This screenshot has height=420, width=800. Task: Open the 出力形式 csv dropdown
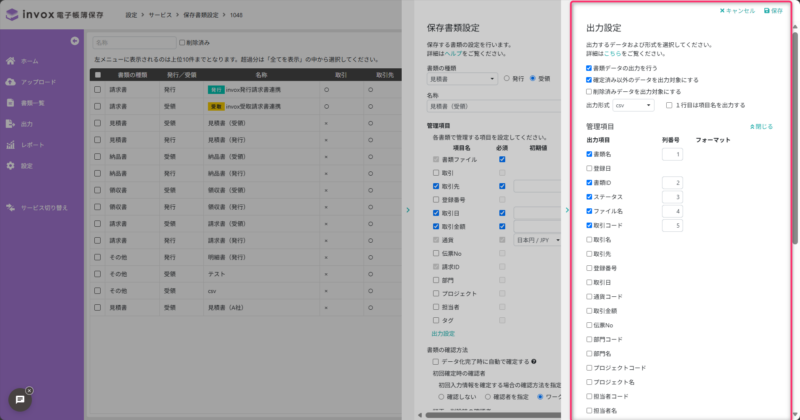[x=633, y=106]
